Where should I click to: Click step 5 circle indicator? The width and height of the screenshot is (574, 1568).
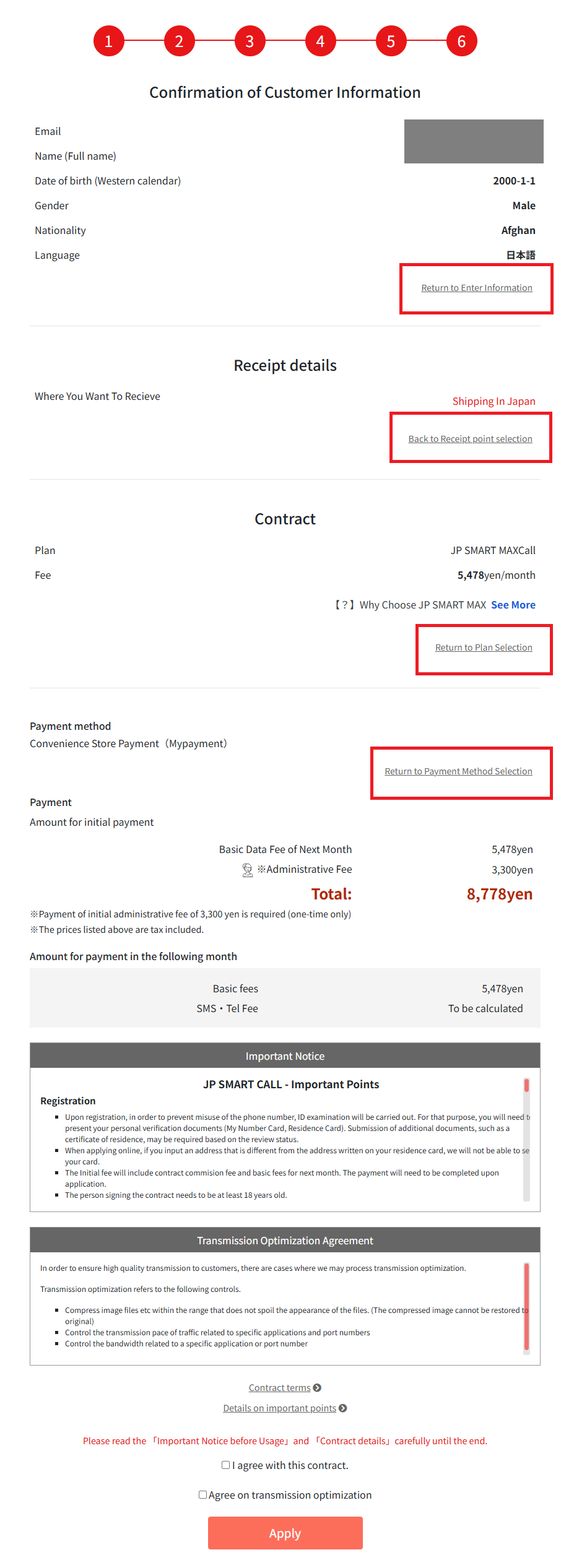(391, 41)
